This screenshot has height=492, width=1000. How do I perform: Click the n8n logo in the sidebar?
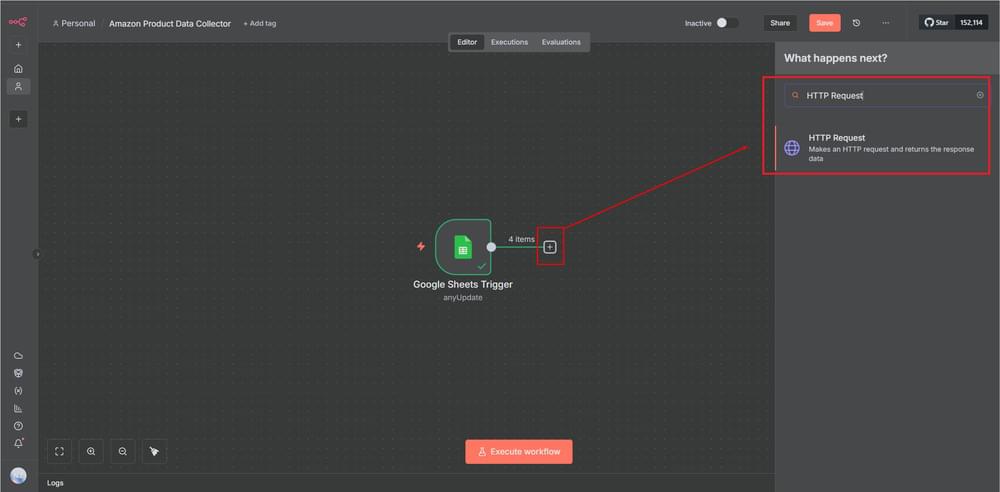tap(18, 20)
